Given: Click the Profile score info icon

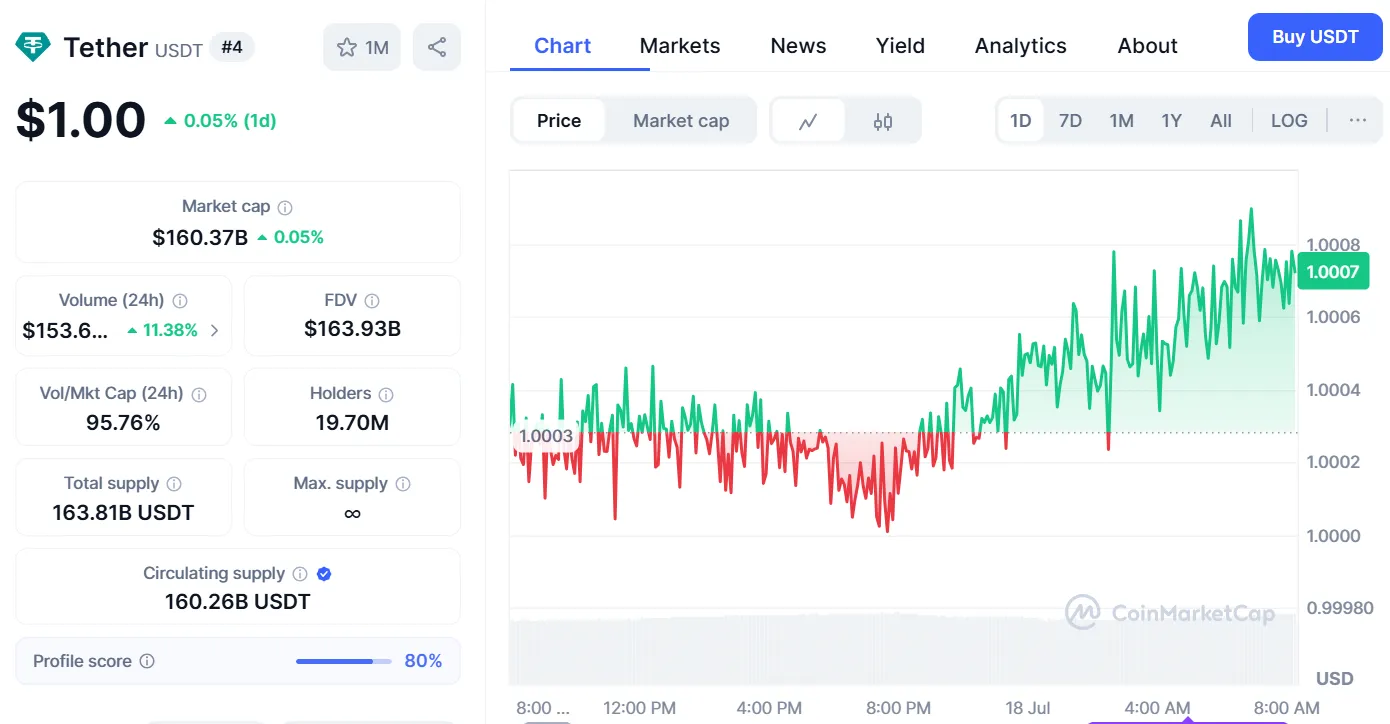Looking at the screenshot, I should pos(147,661).
